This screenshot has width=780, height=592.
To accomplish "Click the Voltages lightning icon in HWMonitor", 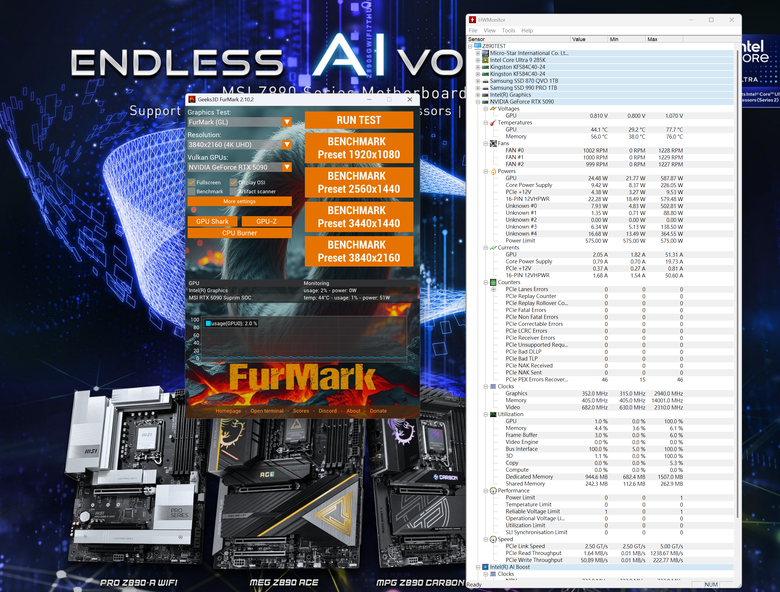I will (x=493, y=108).
